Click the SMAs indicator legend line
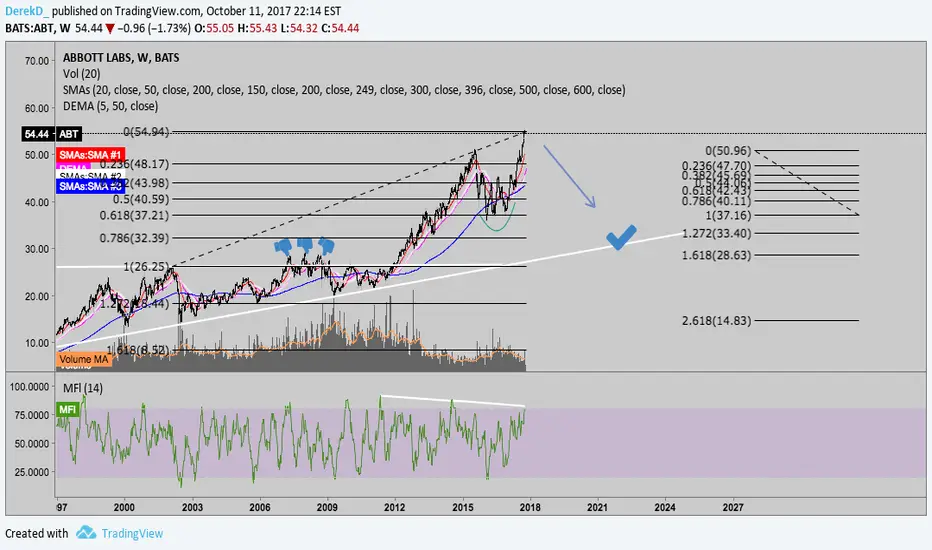The image size is (932, 550). click(344, 90)
